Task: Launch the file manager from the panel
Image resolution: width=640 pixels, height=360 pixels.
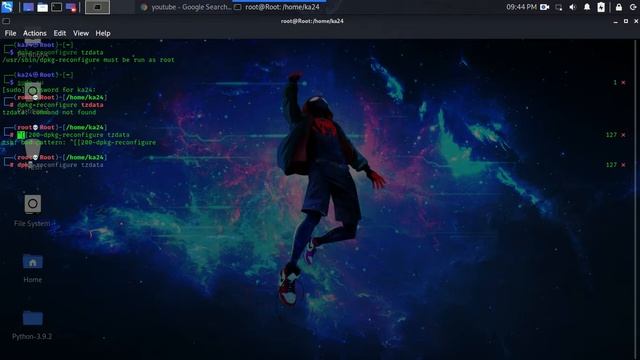Action: point(42,7)
